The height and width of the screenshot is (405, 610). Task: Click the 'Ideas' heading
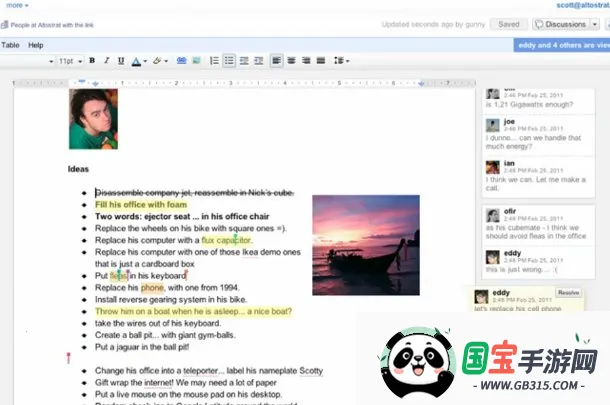[78, 169]
